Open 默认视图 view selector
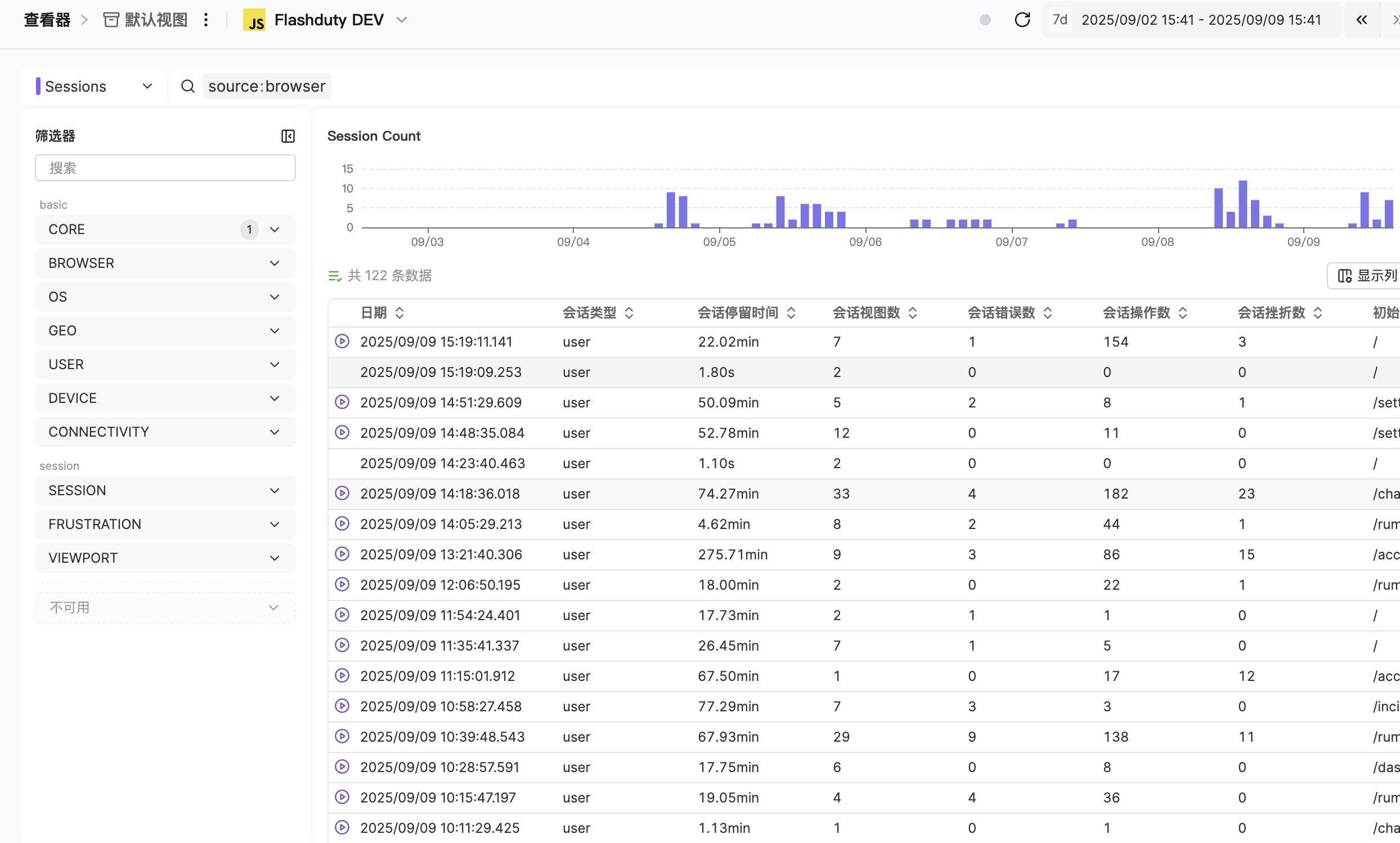The height and width of the screenshot is (843, 1400). pyautogui.click(x=146, y=20)
